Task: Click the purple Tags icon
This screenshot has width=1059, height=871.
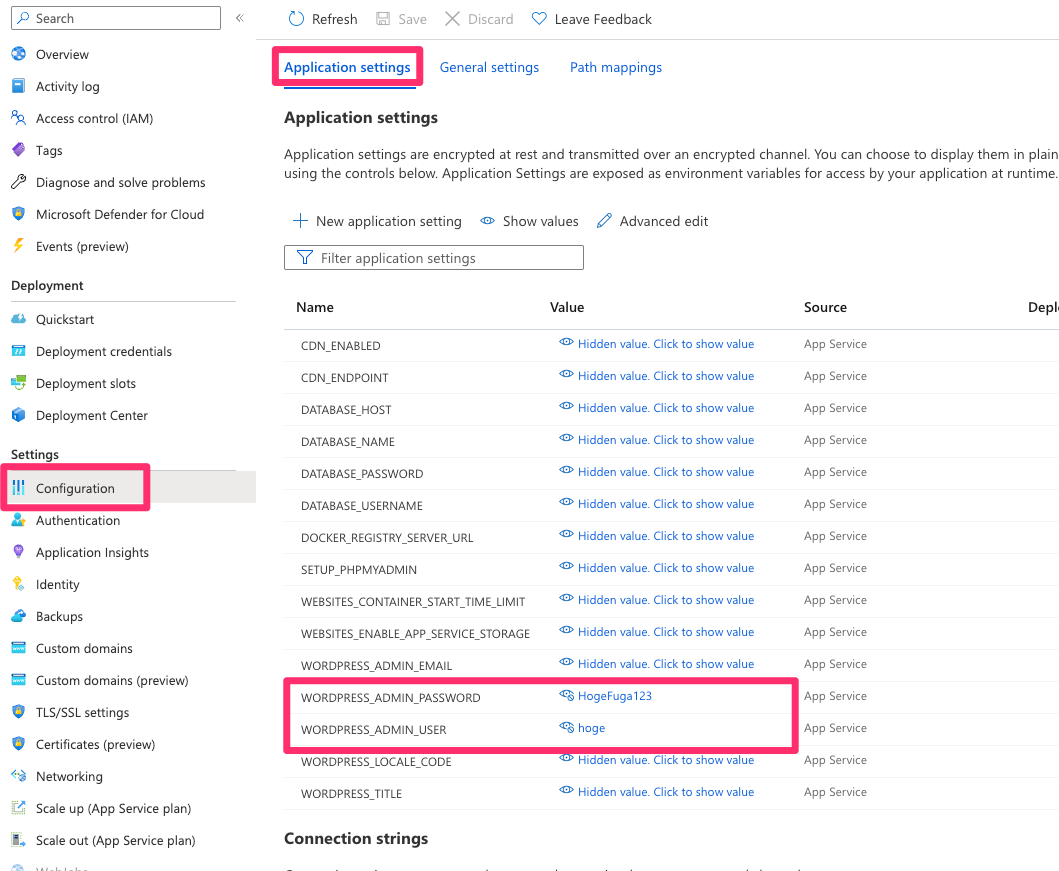Action: point(18,150)
